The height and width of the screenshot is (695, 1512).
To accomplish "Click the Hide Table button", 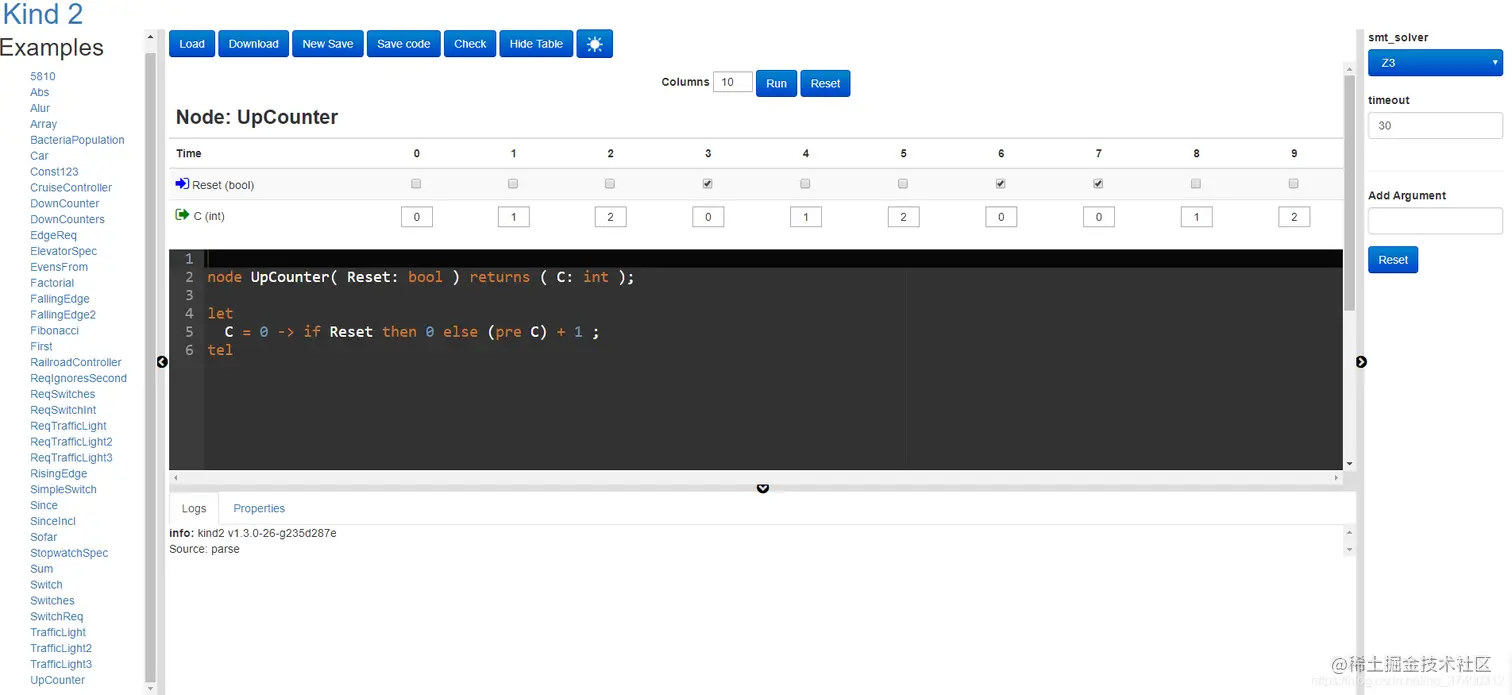I will click(536, 44).
